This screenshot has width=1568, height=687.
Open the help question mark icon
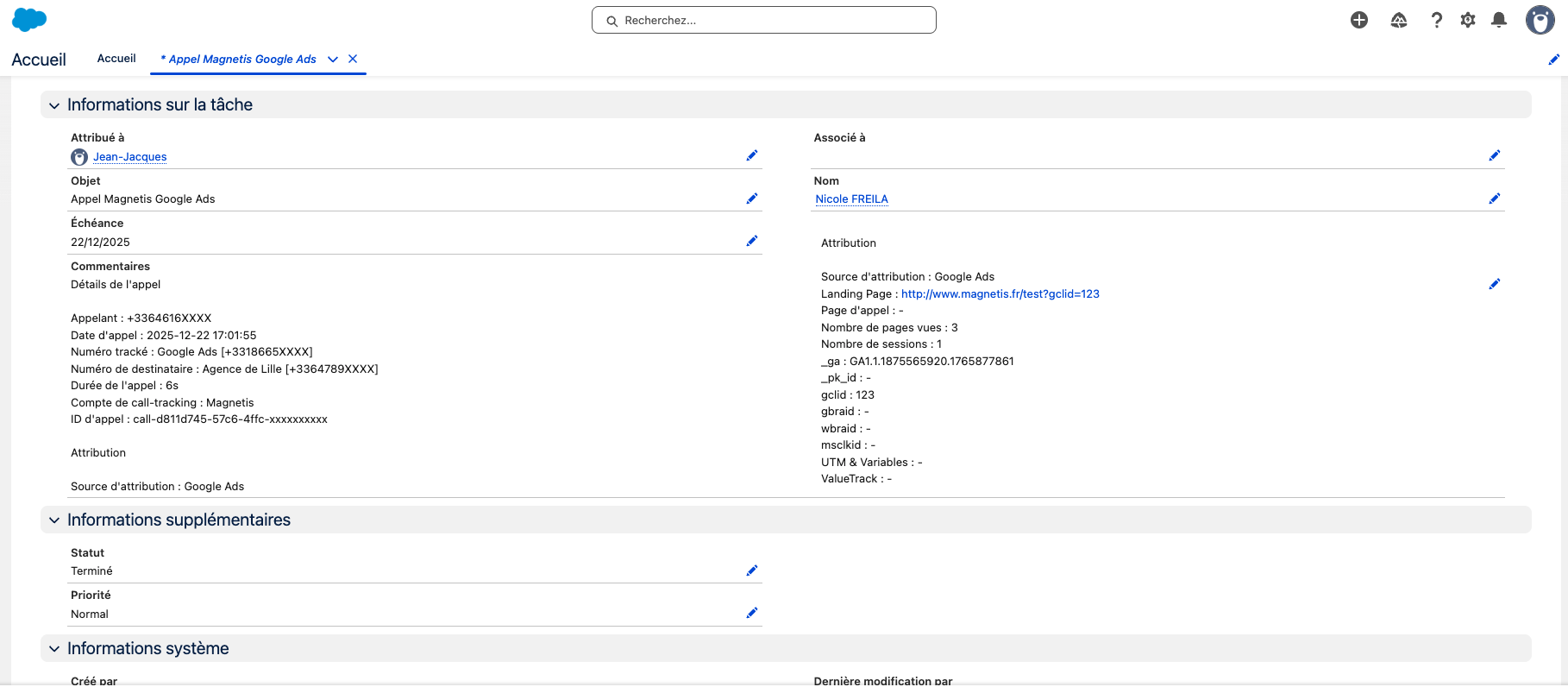(x=1436, y=20)
